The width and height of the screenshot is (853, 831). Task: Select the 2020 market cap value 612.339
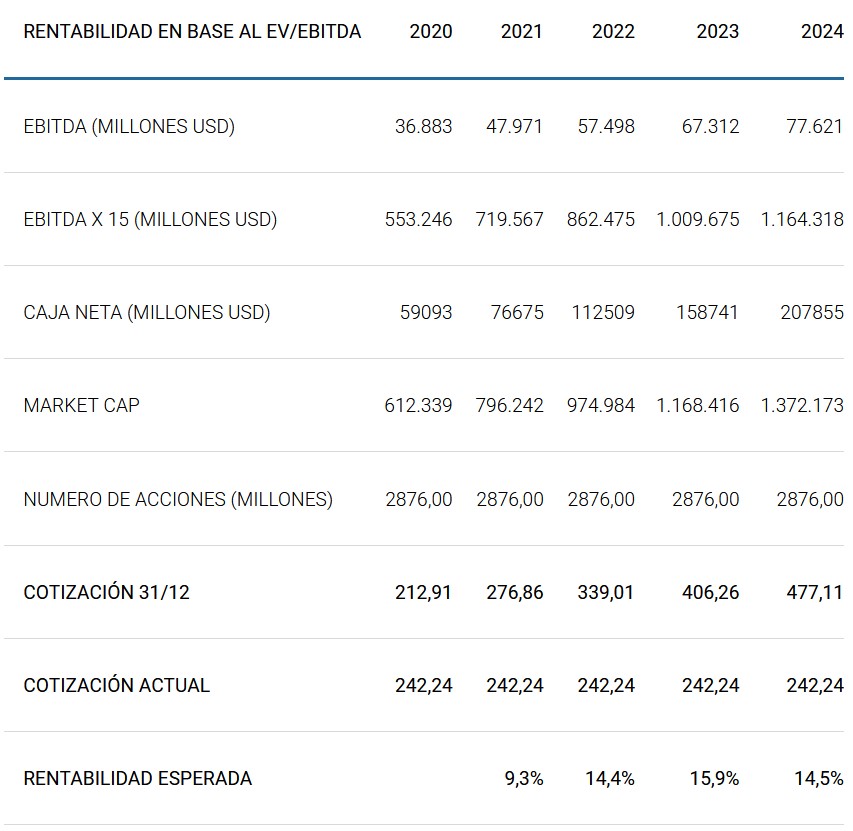click(418, 406)
